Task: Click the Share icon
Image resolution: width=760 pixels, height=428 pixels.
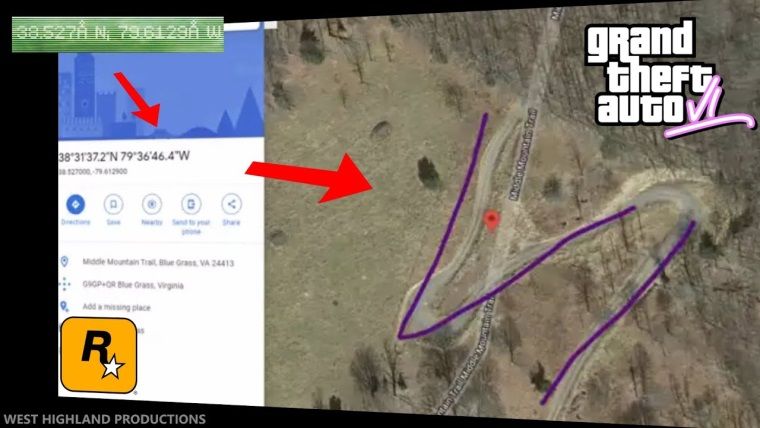Action: pyautogui.click(x=231, y=204)
